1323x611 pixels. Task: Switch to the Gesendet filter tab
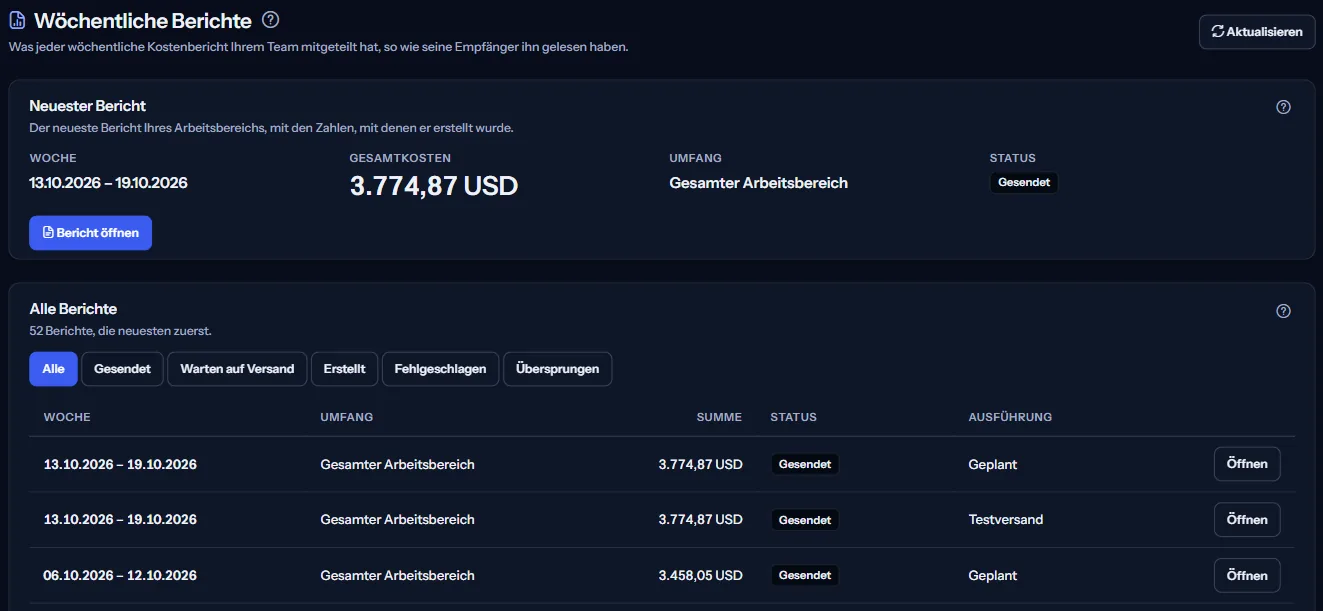122,369
